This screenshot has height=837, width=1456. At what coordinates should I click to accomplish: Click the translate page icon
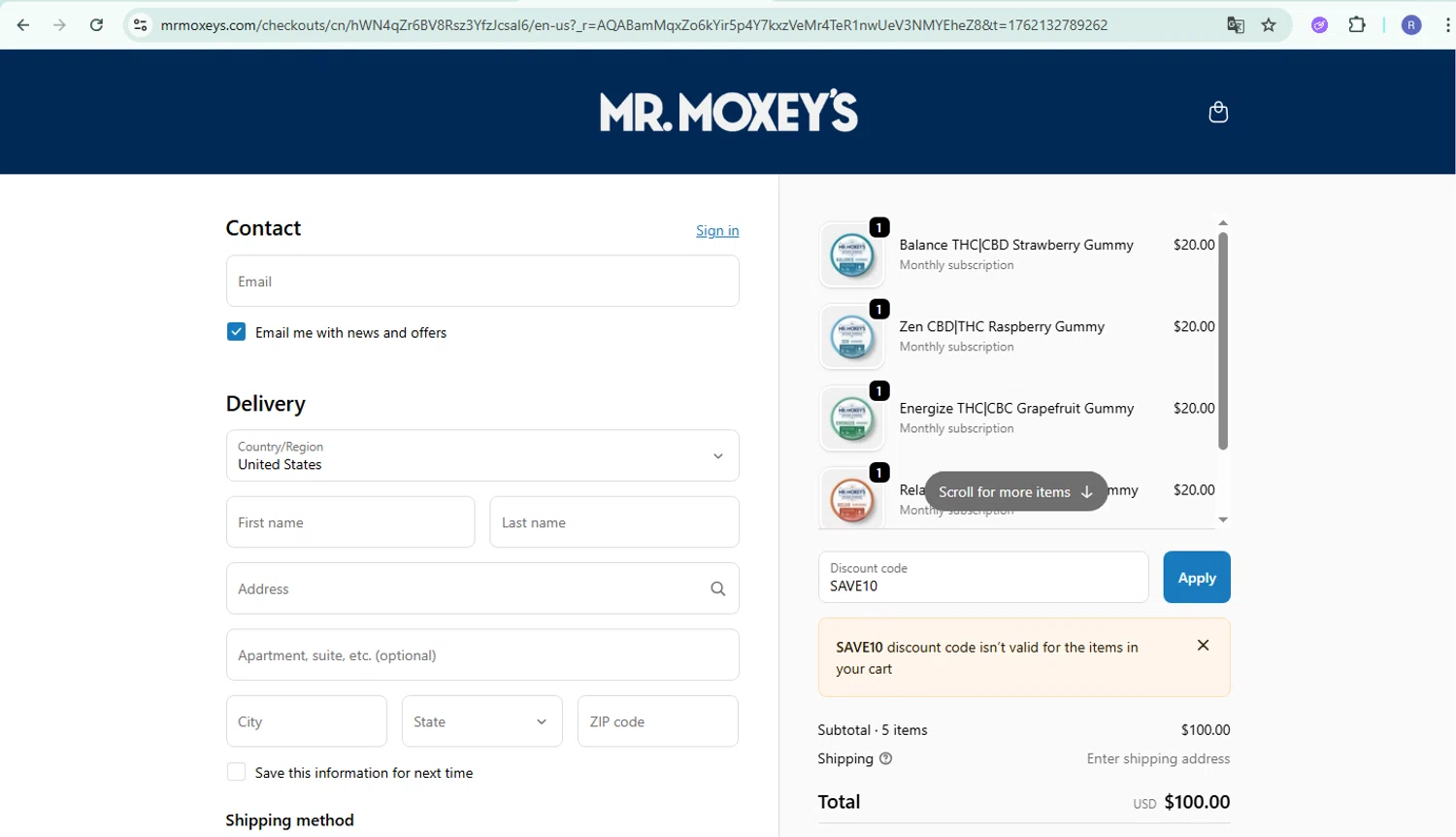pos(1236,25)
